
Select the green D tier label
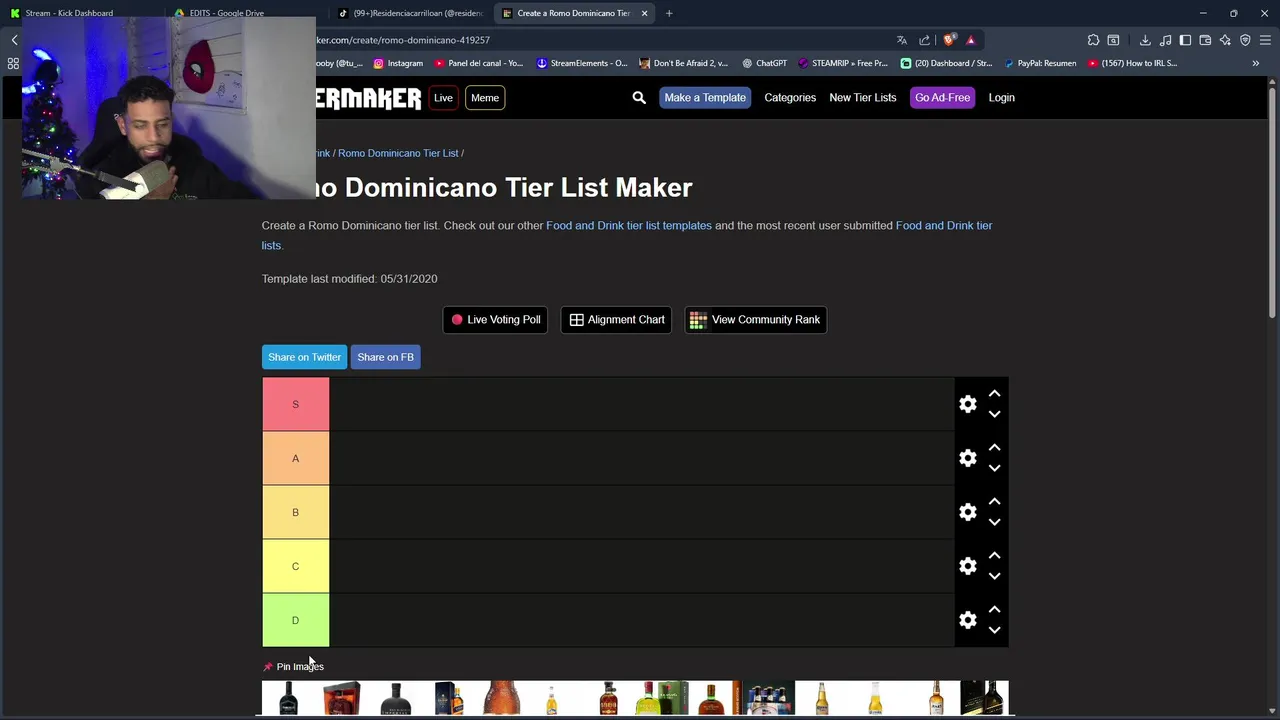[295, 620]
